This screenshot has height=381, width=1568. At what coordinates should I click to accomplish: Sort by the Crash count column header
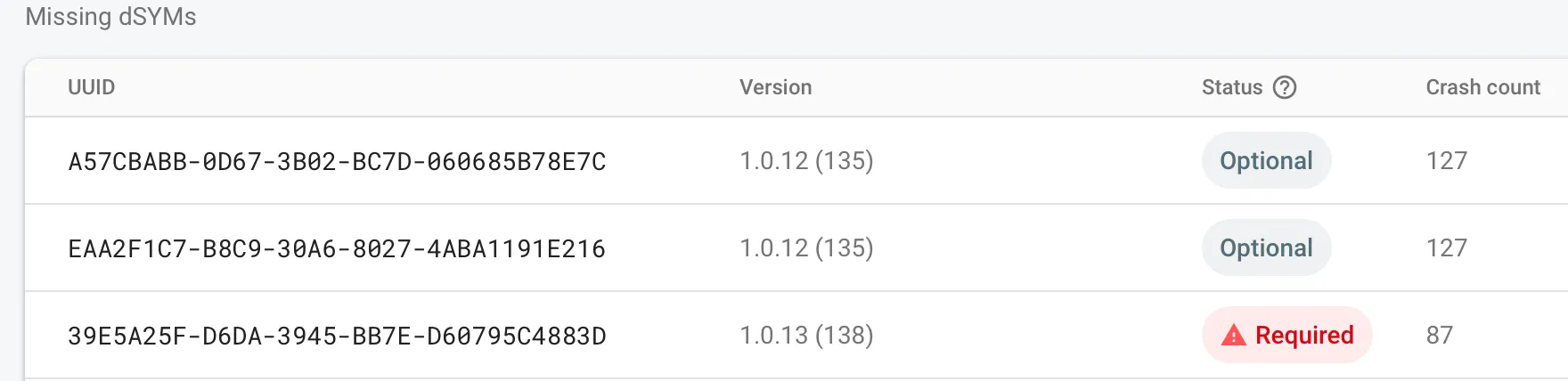click(x=1482, y=87)
